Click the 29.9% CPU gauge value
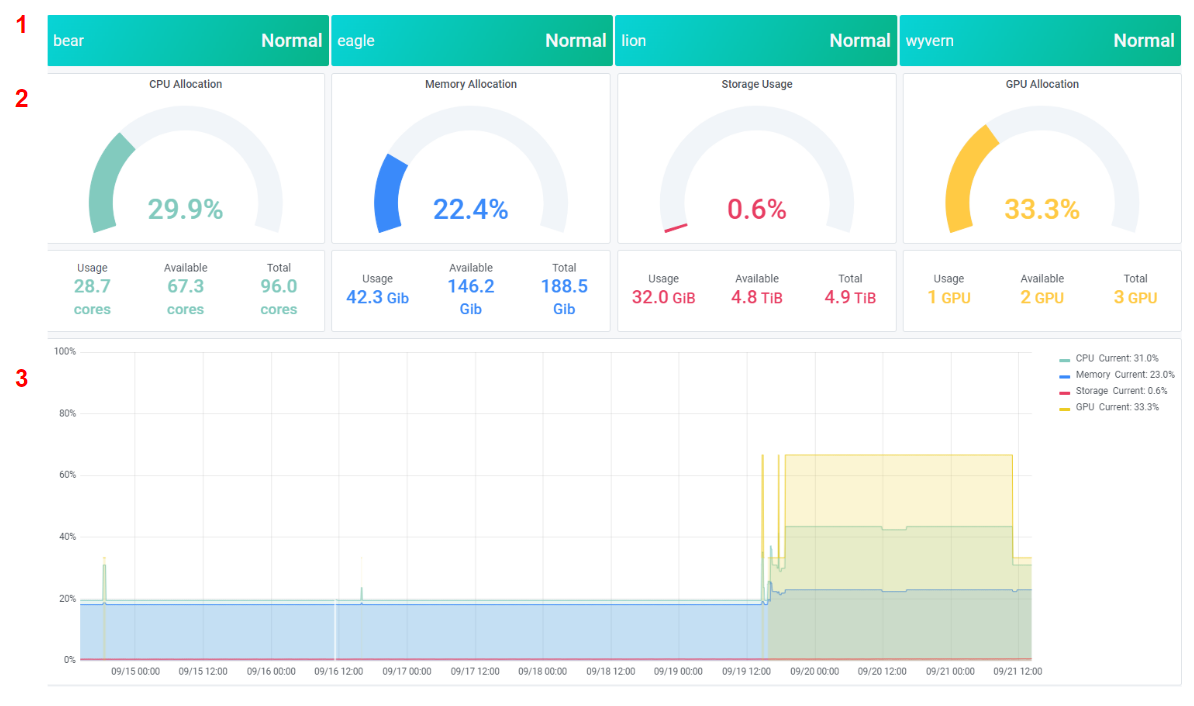This screenshot has height=706, width=1194. click(186, 209)
